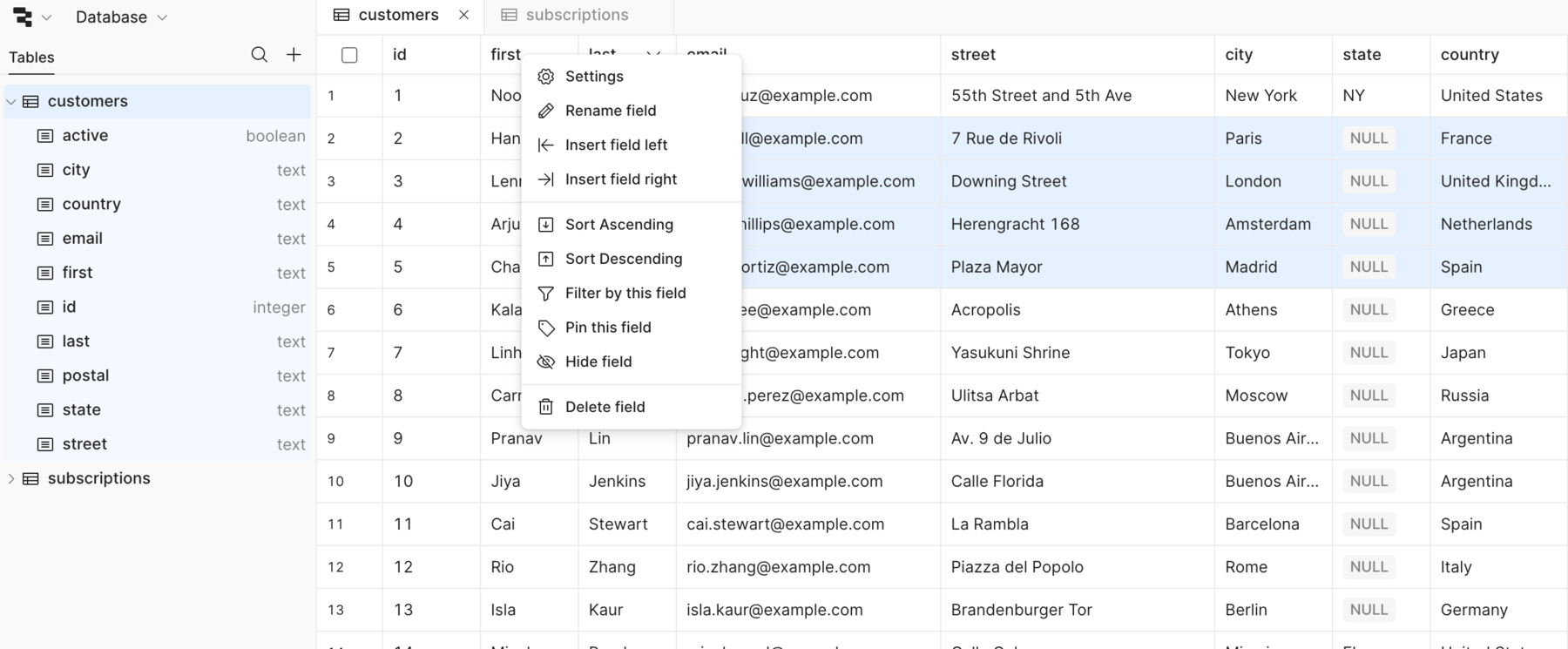Screen dimensions: 1568x649
Task: Choose Sort Ascending entry
Action: pyautogui.click(x=632, y=225)
